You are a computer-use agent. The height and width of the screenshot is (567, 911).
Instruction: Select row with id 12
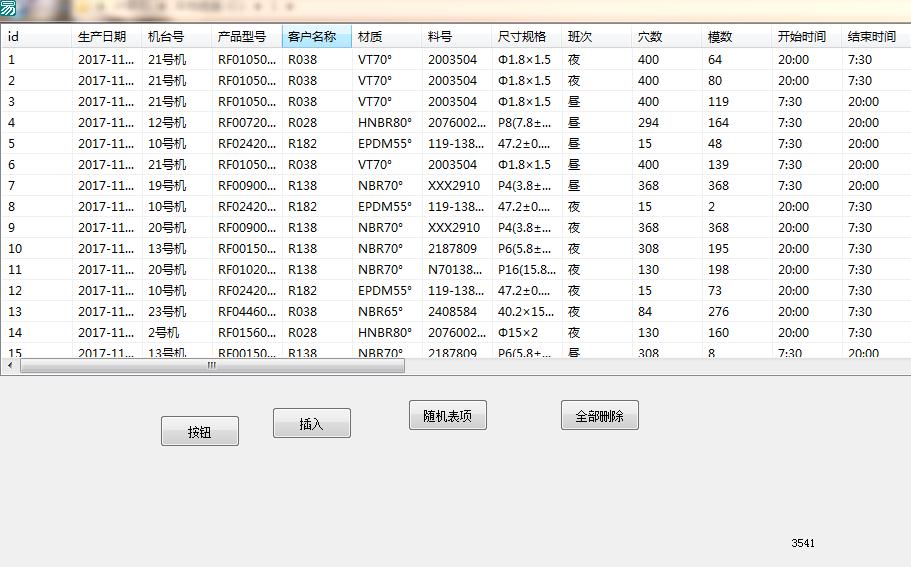click(x=456, y=290)
